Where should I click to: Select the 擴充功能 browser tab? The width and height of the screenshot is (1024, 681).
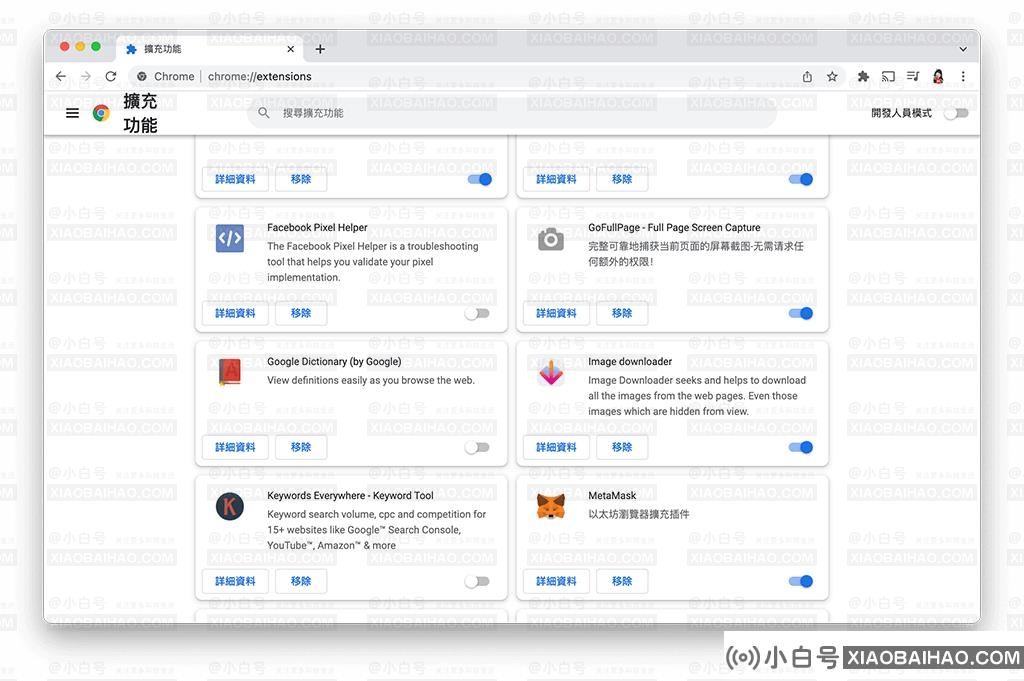point(209,49)
